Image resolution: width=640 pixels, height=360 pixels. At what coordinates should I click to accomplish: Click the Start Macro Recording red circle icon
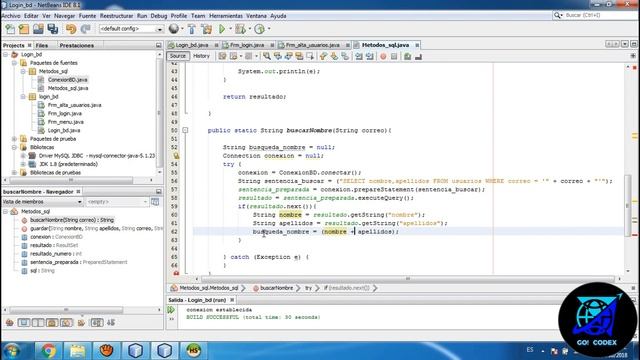tap(383, 56)
